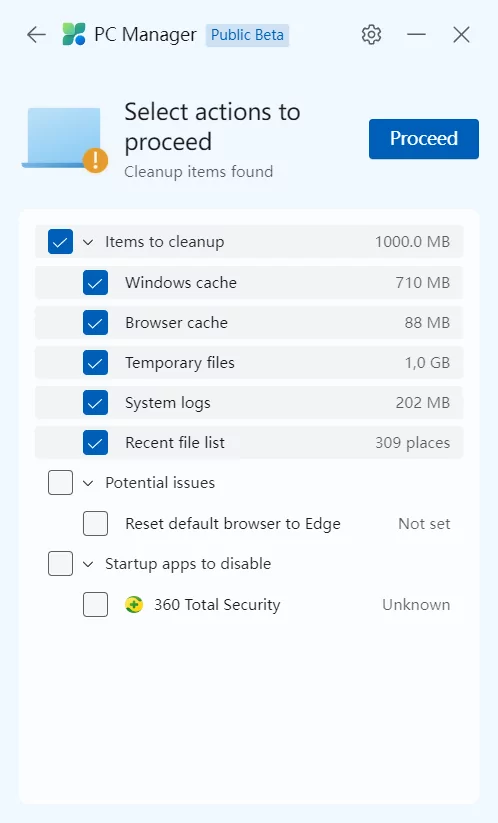
Task: Go back with the arrow icon
Action: [x=36, y=35]
